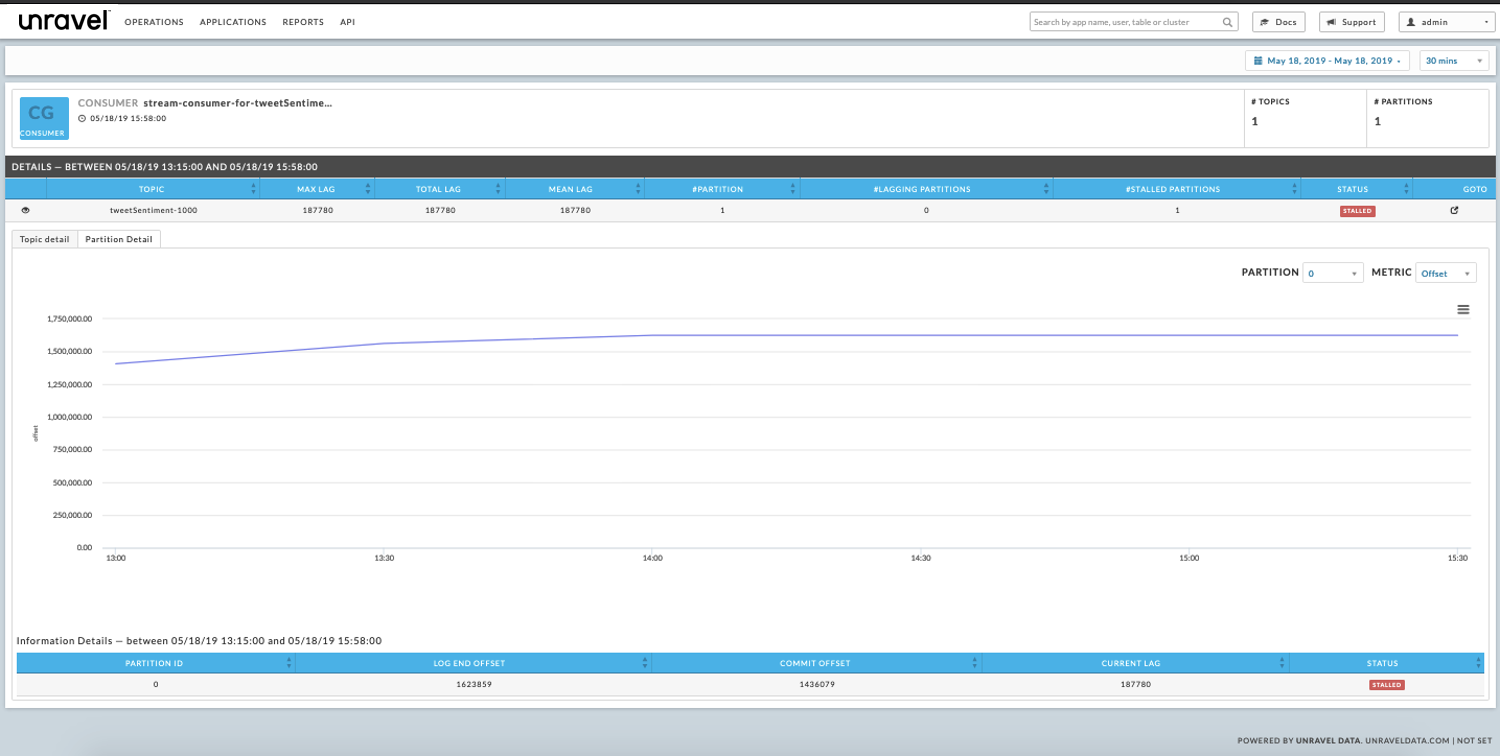Open the admin user menu
The width and height of the screenshot is (1500, 756).
[1446, 22]
